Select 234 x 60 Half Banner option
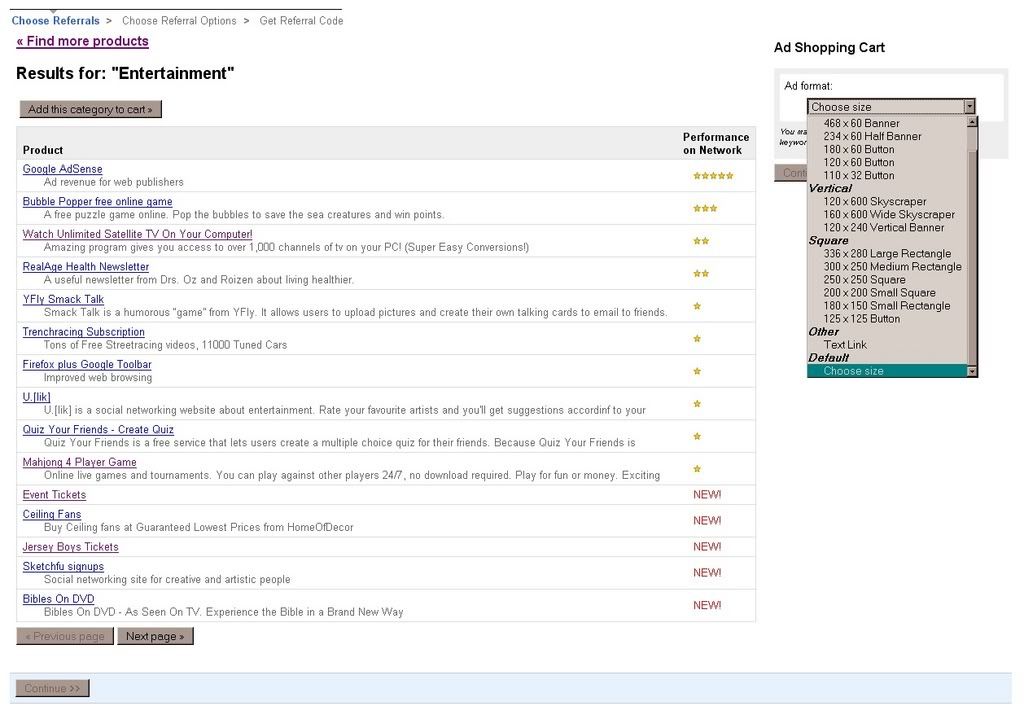The height and width of the screenshot is (715, 1024). (872, 136)
